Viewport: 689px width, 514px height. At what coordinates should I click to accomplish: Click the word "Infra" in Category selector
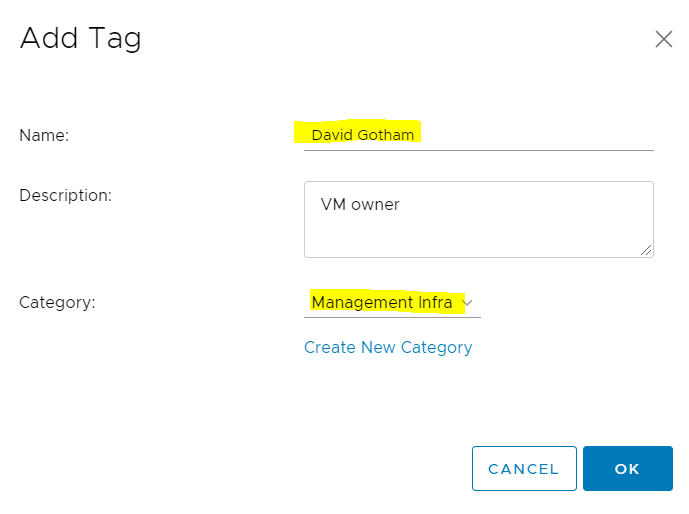point(433,302)
